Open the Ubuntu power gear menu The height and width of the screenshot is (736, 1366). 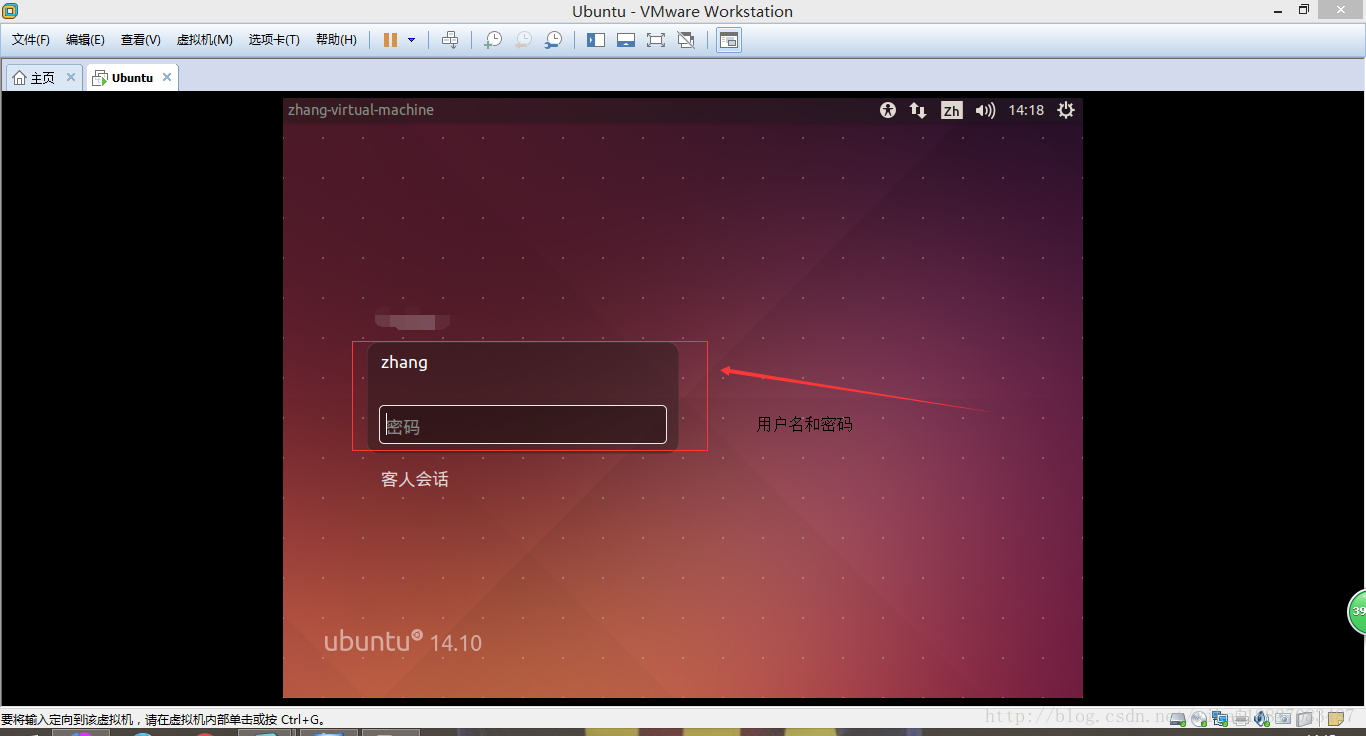pyautogui.click(x=1066, y=110)
